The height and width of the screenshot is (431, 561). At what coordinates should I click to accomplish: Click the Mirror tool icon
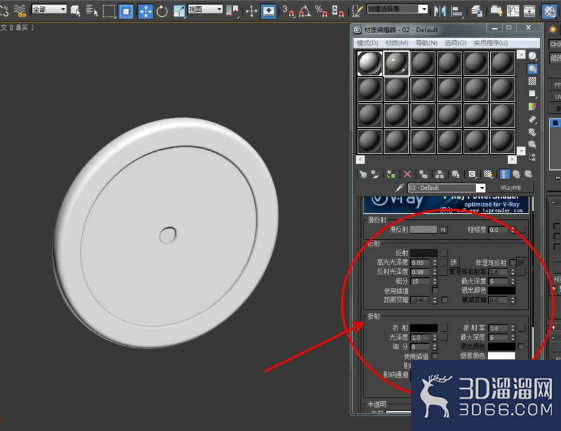pos(440,11)
